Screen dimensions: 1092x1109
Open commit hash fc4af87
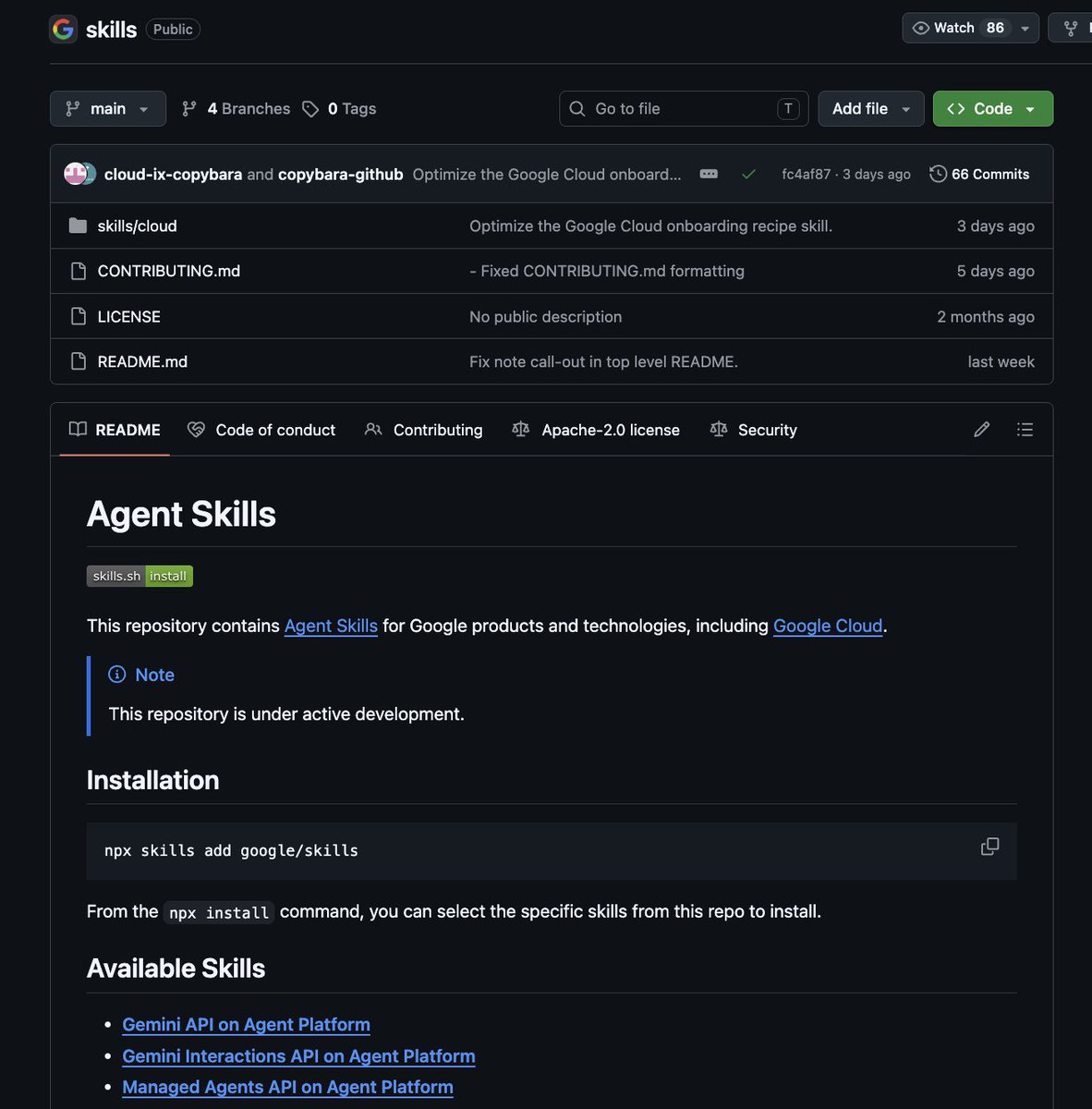pos(806,174)
